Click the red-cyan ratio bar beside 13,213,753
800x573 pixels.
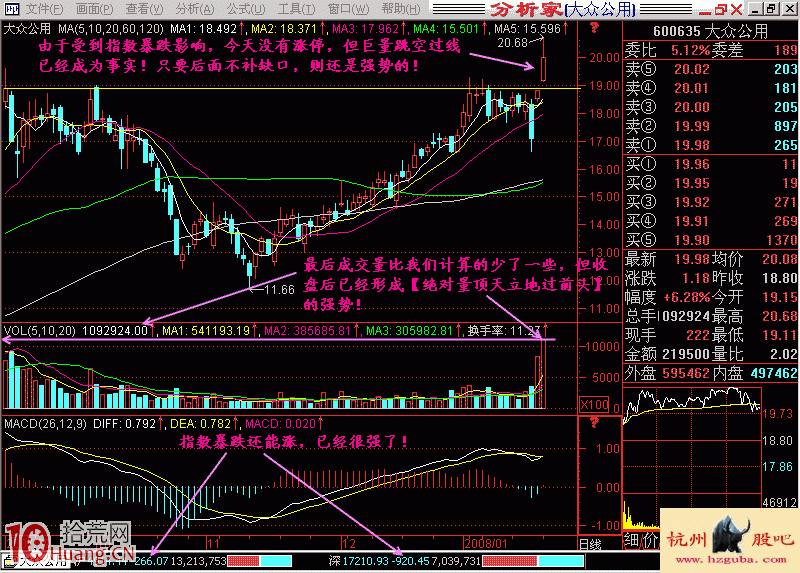[x=259, y=561]
